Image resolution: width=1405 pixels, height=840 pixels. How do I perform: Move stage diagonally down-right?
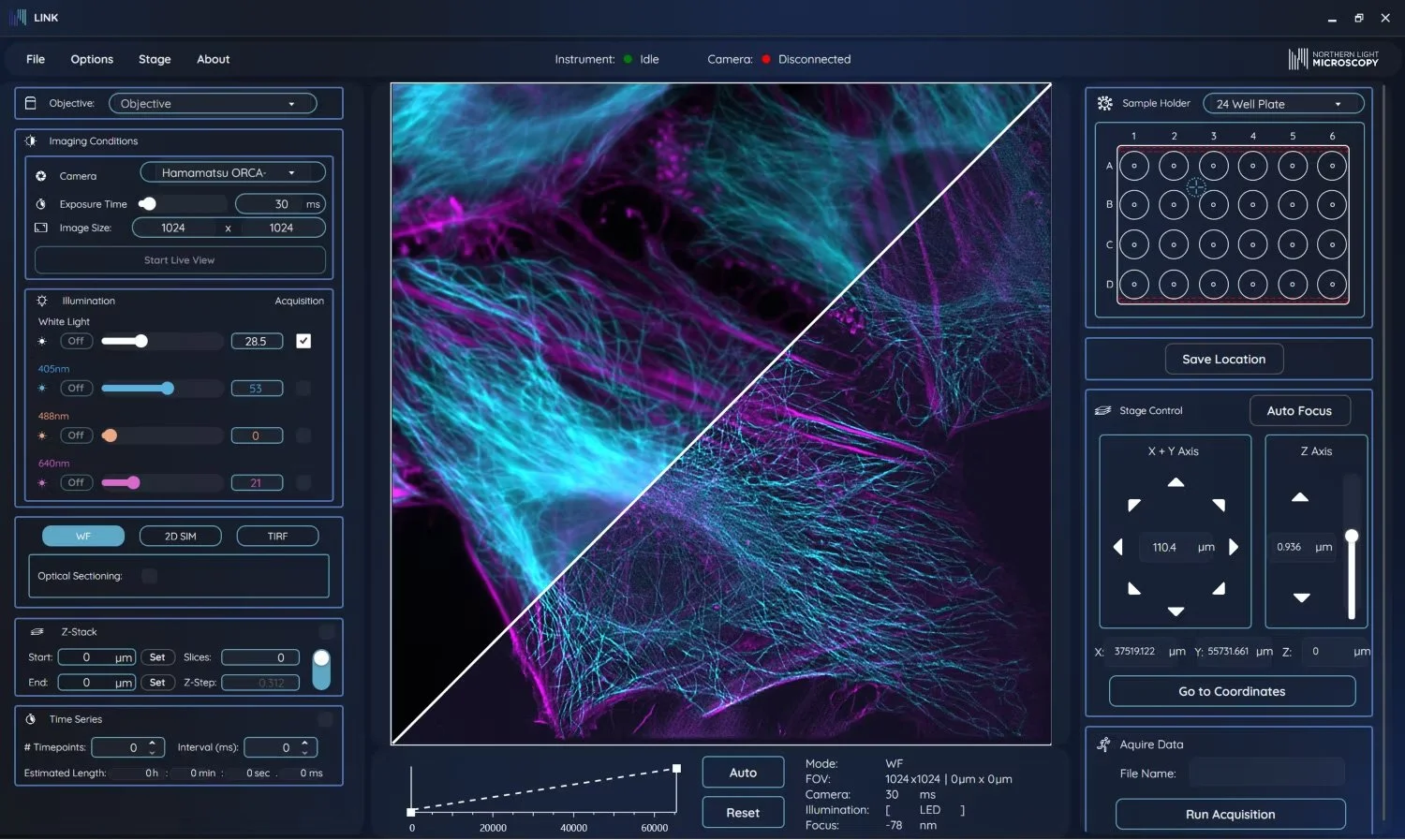[x=1219, y=589]
